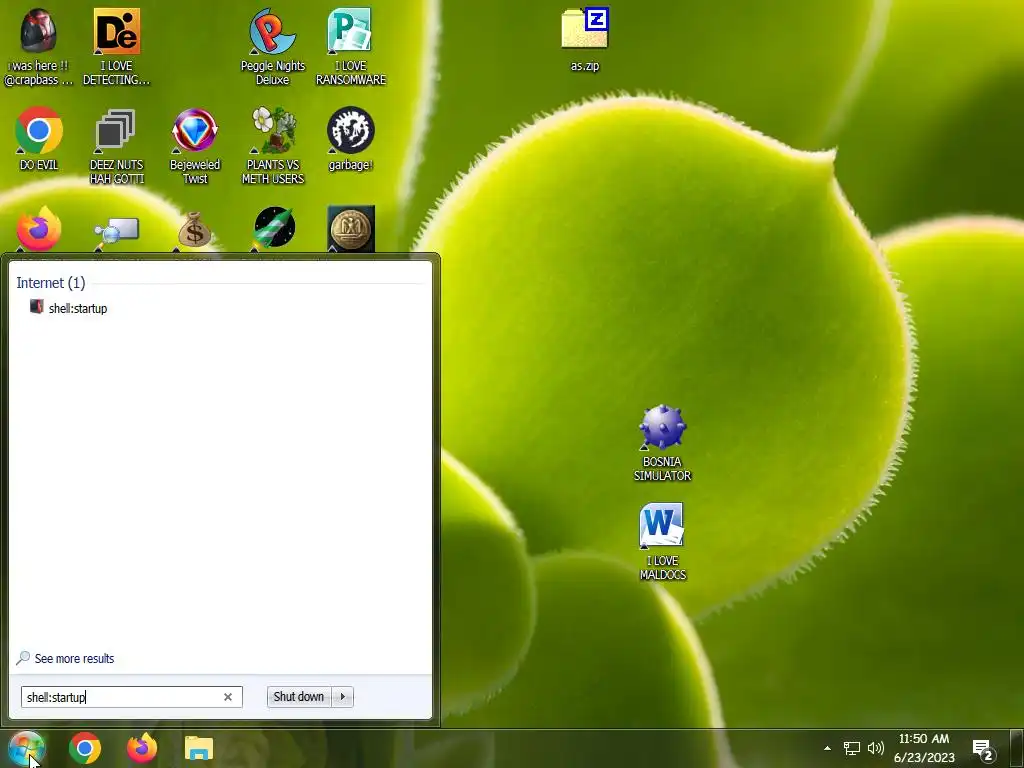The image size is (1024, 768).
Task: Select the network monitor desktop icon
Action: [x=116, y=232]
